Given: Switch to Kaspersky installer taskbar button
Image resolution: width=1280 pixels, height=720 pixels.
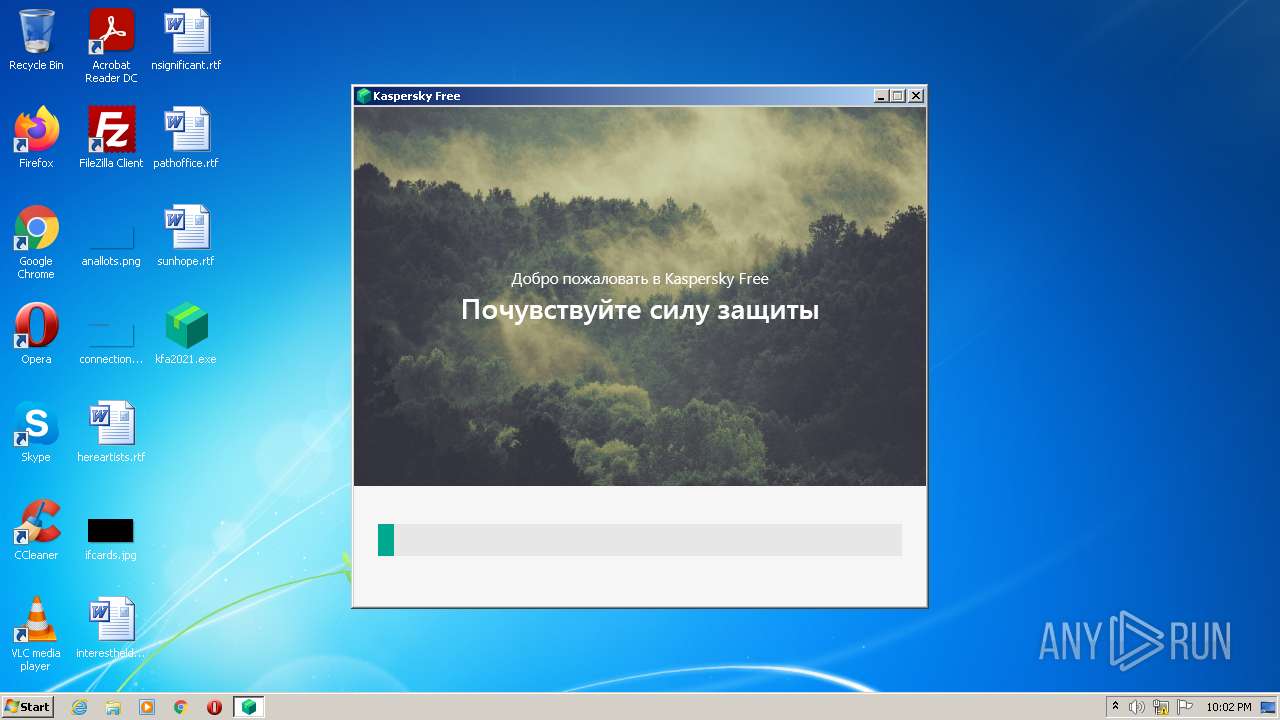Looking at the screenshot, I should [x=248, y=707].
